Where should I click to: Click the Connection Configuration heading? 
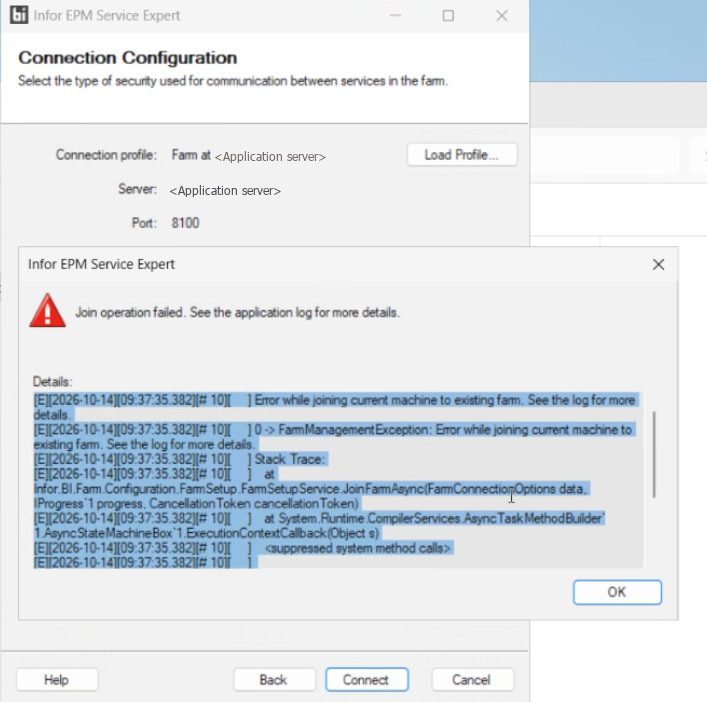click(x=128, y=58)
